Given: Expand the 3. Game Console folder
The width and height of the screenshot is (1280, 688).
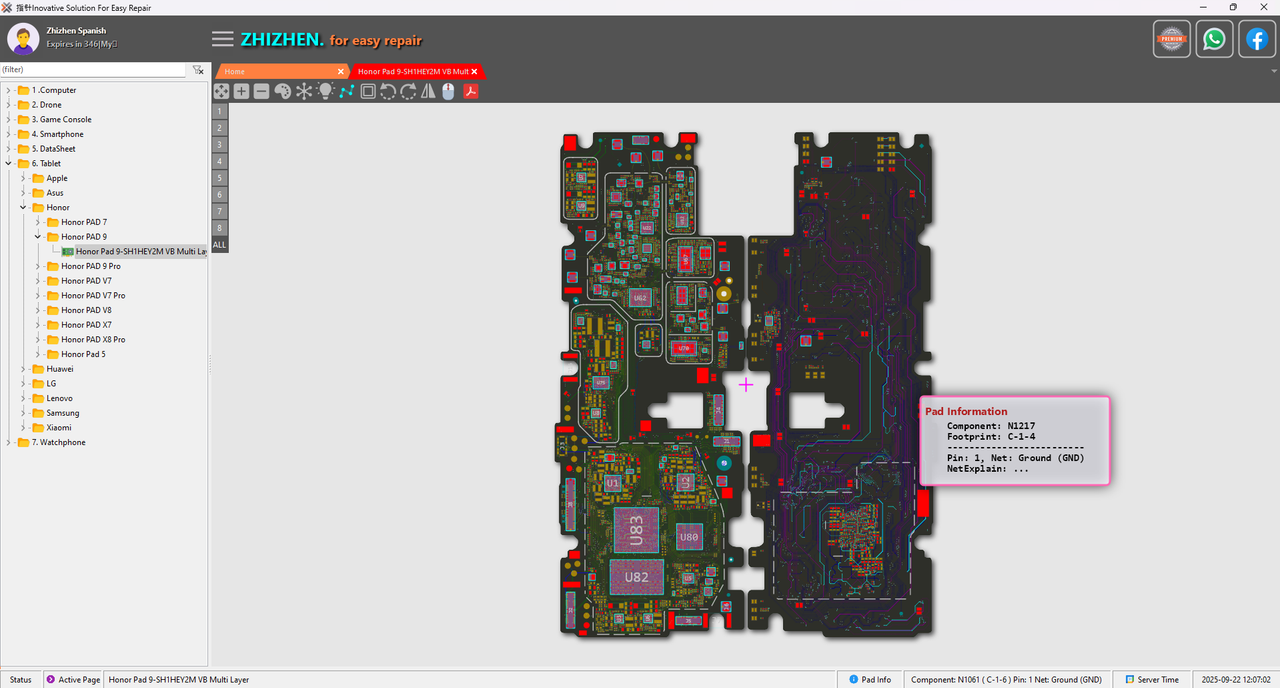Looking at the screenshot, I should click(x=9, y=119).
